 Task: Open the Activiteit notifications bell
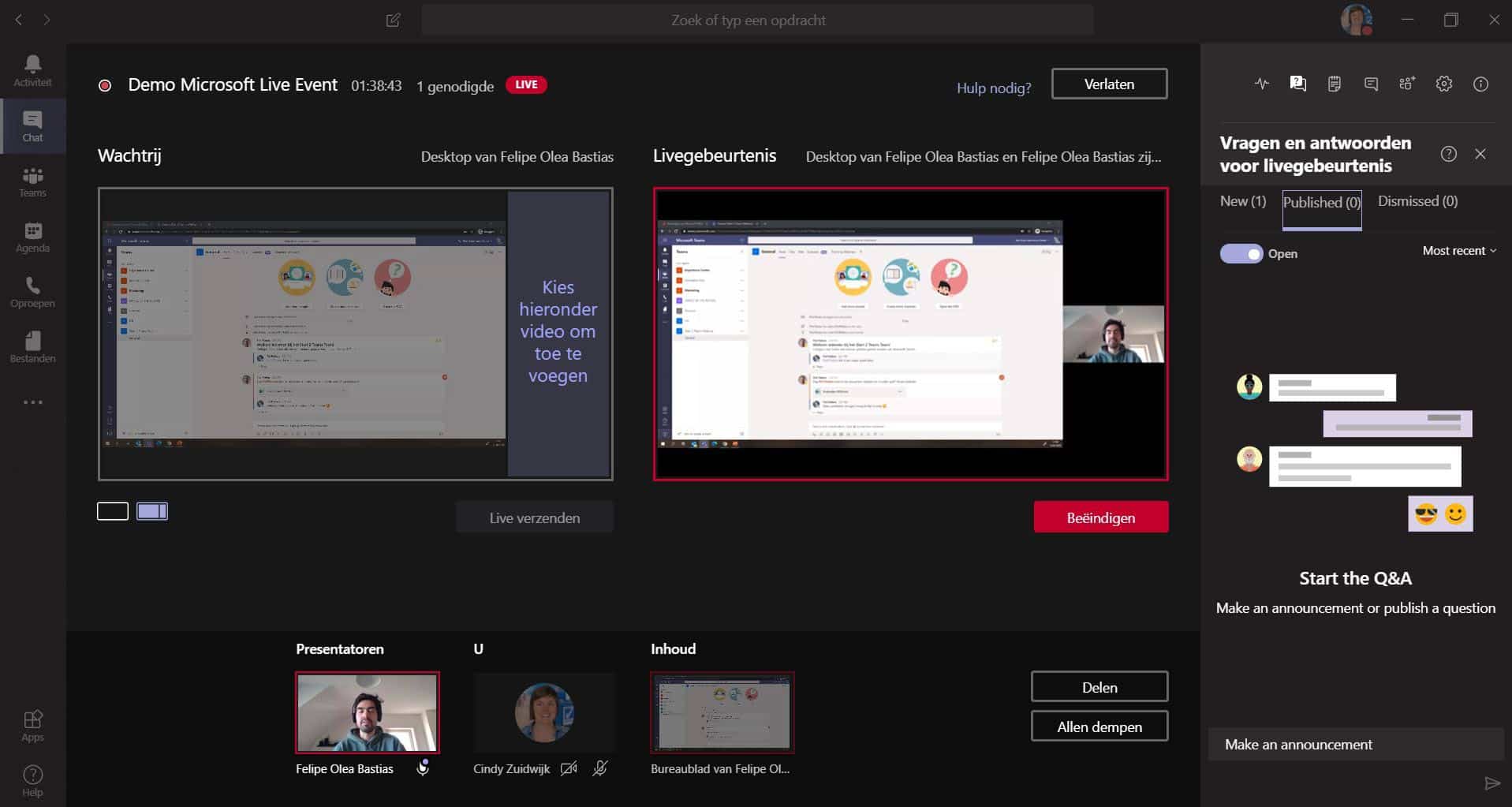tap(32, 70)
